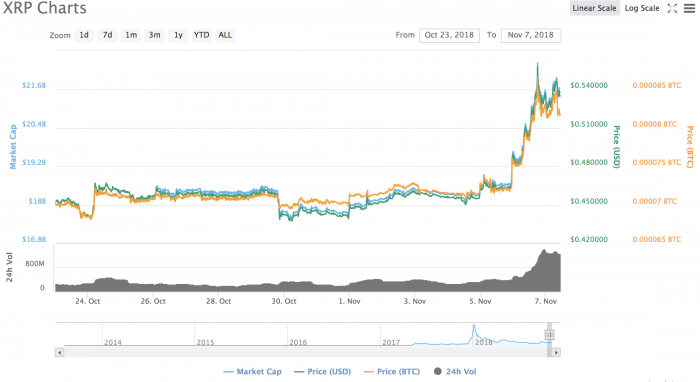
Task: Click the $20.4B market cap label
Action: tap(34, 124)
